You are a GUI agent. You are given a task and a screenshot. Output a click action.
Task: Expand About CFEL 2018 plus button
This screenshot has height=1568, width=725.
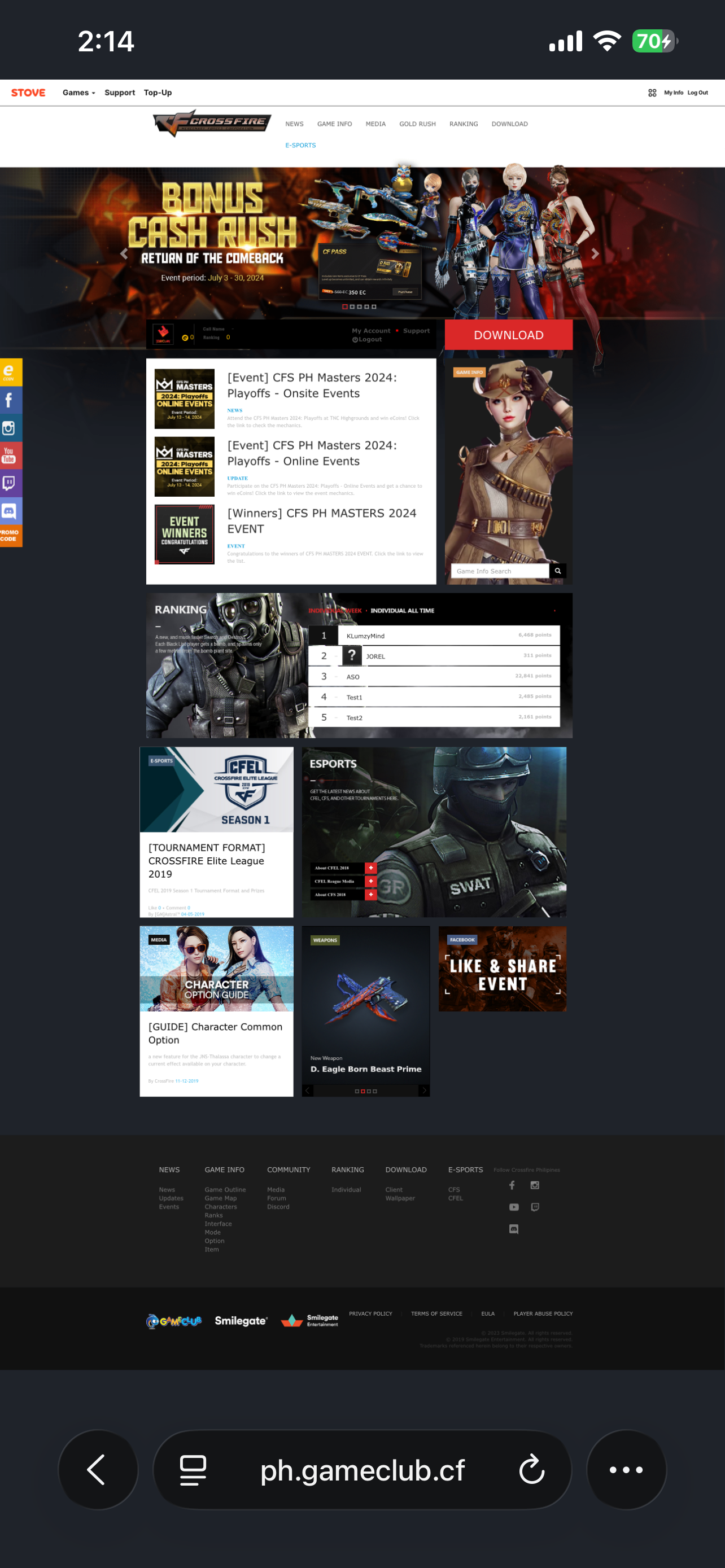pyautogui.click(x=370, y=868)
